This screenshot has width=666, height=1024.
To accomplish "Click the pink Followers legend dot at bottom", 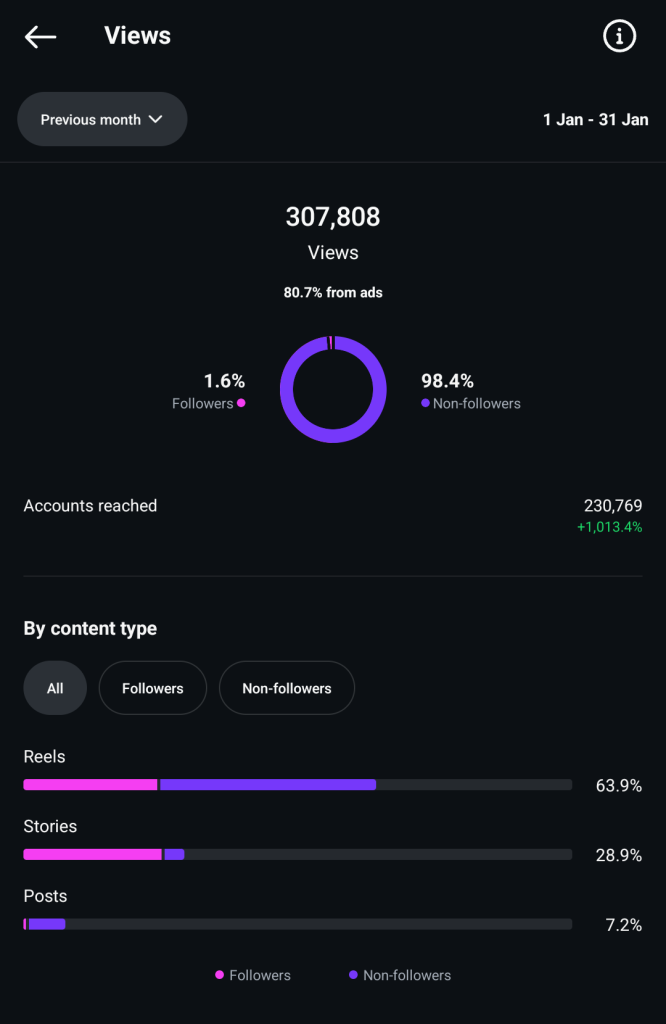I will [x=219, y=974].
